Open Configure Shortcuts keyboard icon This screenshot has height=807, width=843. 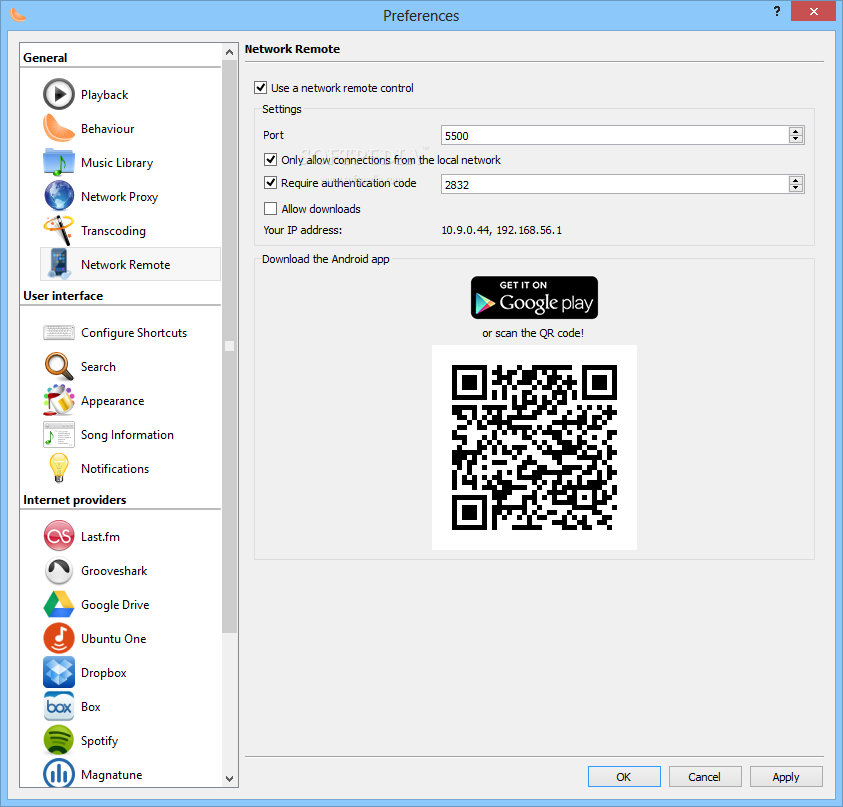point(59,332)
